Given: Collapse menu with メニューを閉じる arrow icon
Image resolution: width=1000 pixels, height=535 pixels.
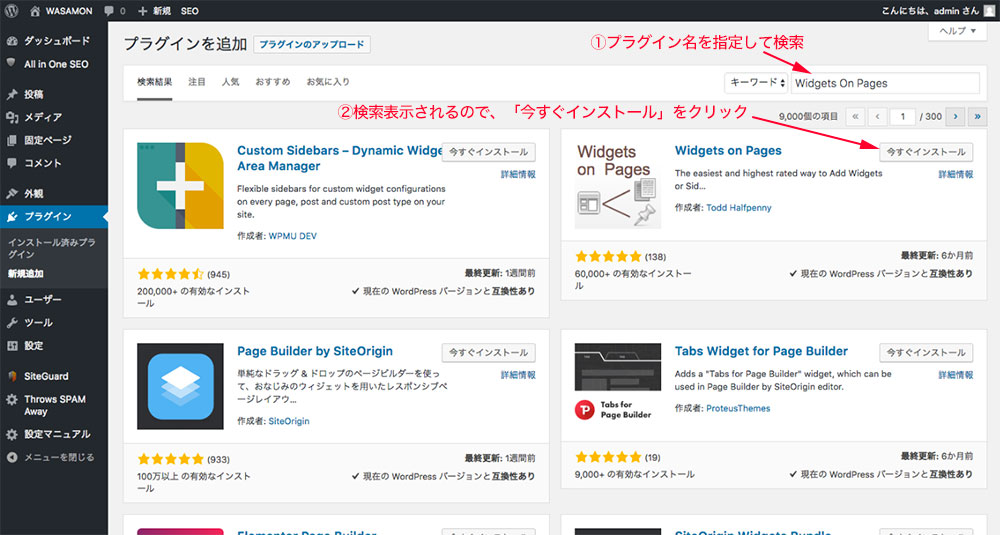Looking at the screenshot, I should (12, 457).
